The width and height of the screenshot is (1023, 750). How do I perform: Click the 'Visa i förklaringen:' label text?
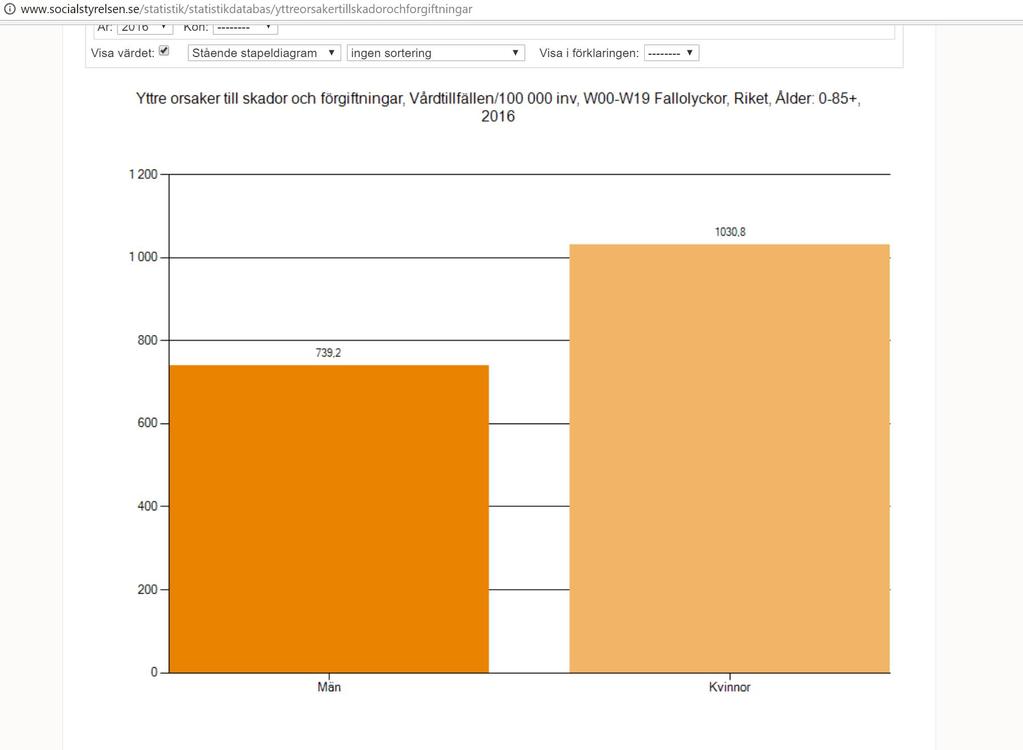[x=589, y=53]
